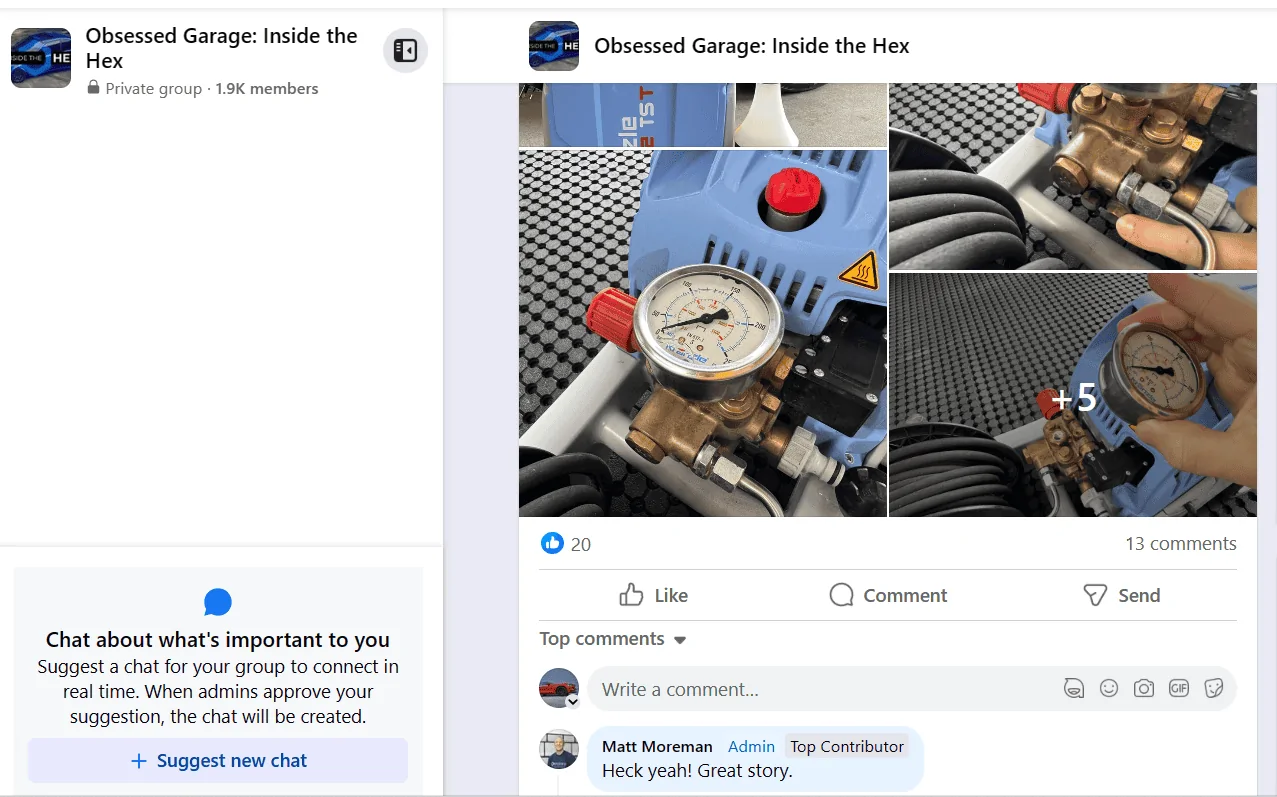Viewport: 1277px width, 797px height.
Task: Collapse the group sidebar panel icon
Action: tap(405, 51)
